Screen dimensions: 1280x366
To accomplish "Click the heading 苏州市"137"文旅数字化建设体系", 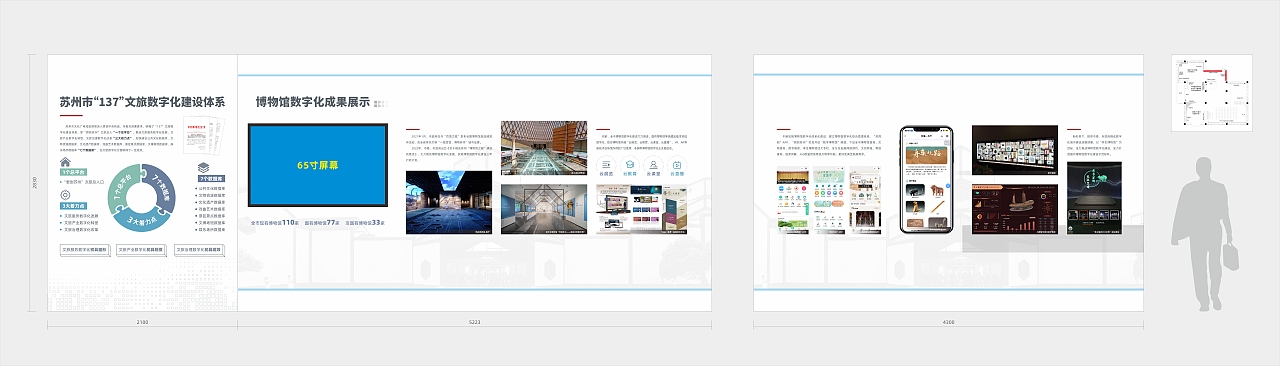I will pos(142,102).
